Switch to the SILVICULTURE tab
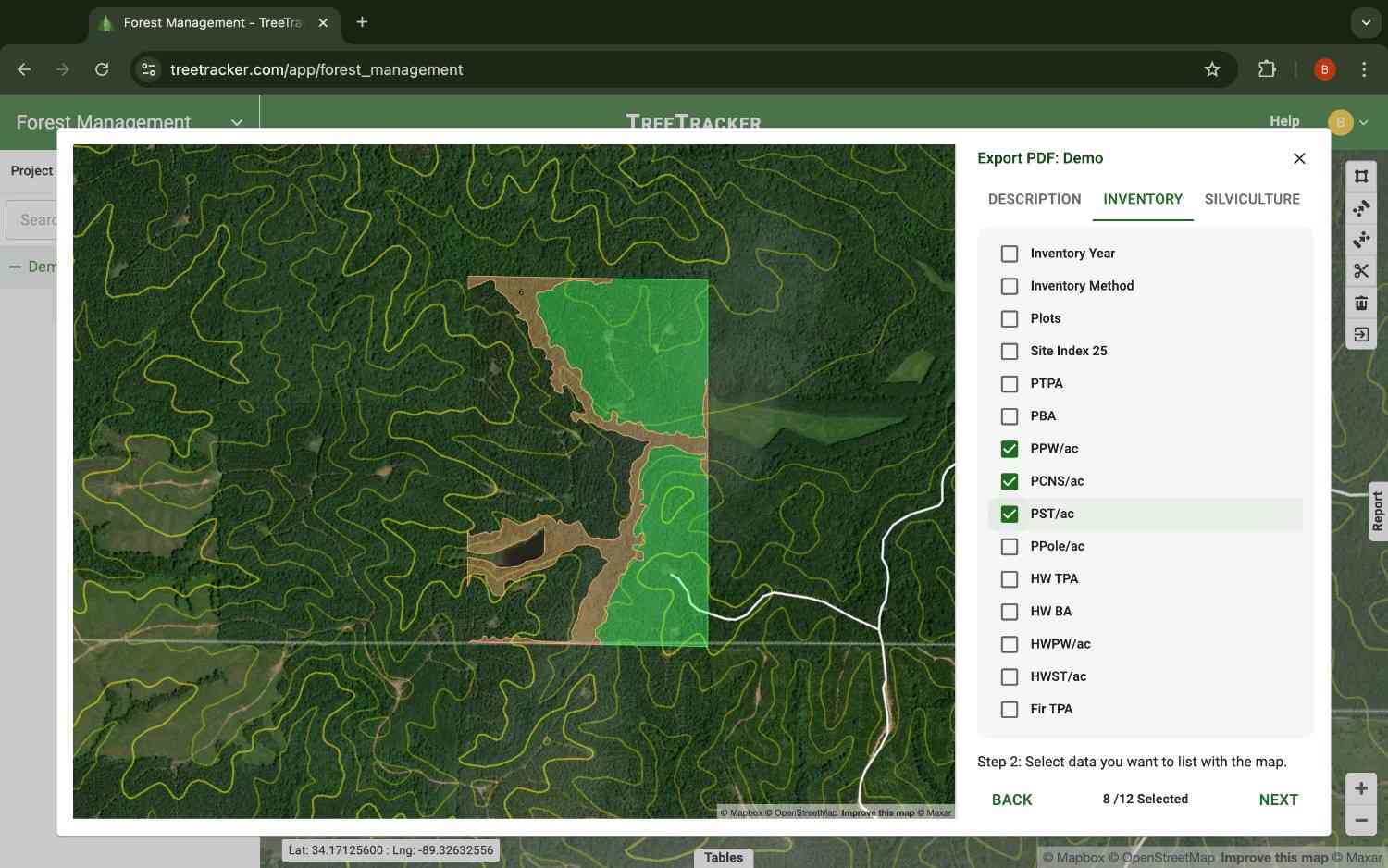Image resolution: width=1388 pixels, height=868 pixels. pyautogui.click(x=1253, y=199)
